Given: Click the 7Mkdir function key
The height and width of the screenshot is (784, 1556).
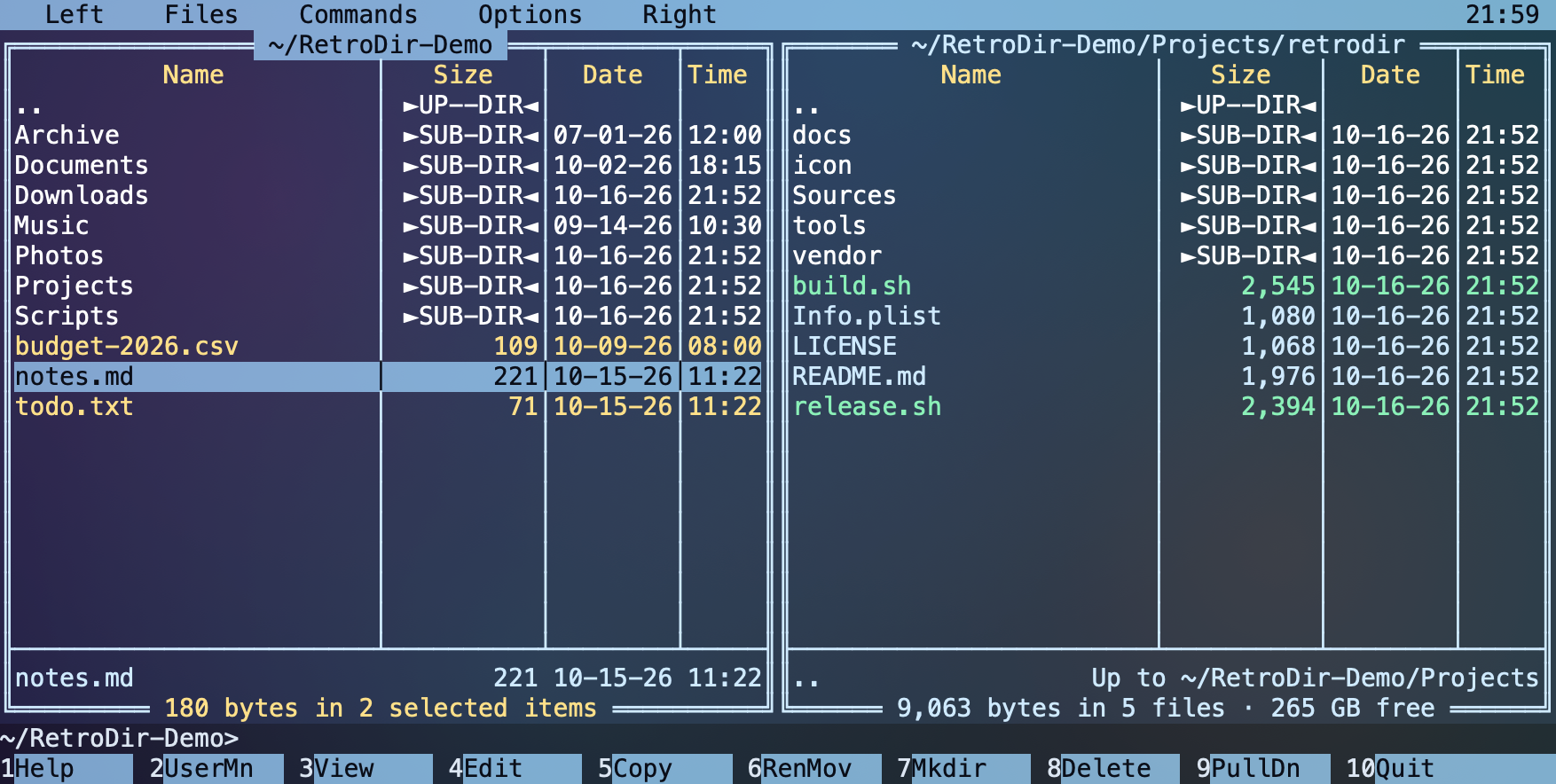Looking at the screenshot, I should coord(964,768).
